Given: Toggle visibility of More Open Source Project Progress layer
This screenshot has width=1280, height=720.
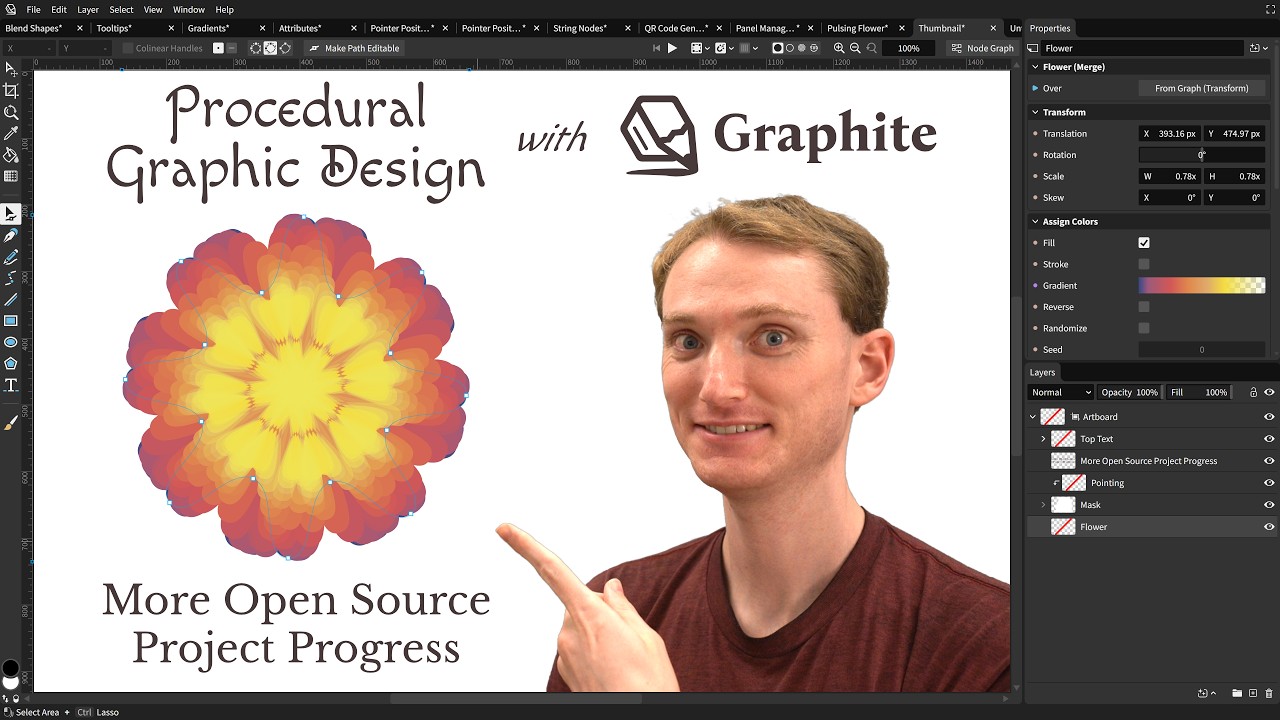Looking at the screenshot, I should [x=1269, y=461].
